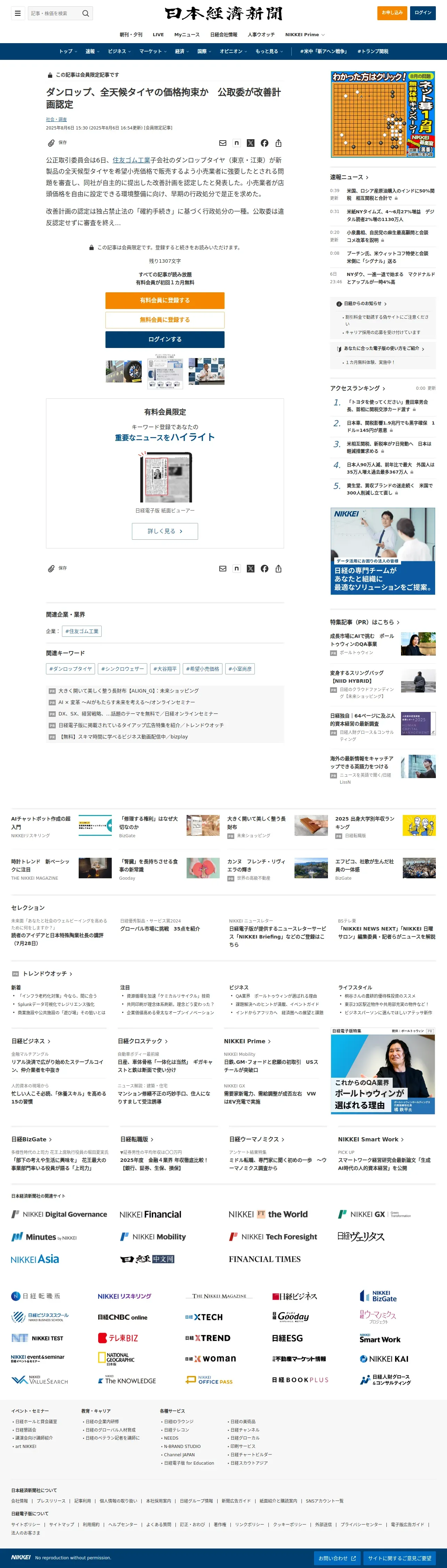Click NIKKEI logo in bottom footer bar
This screenshot has width=447, height=1568.
(21, 1557)
